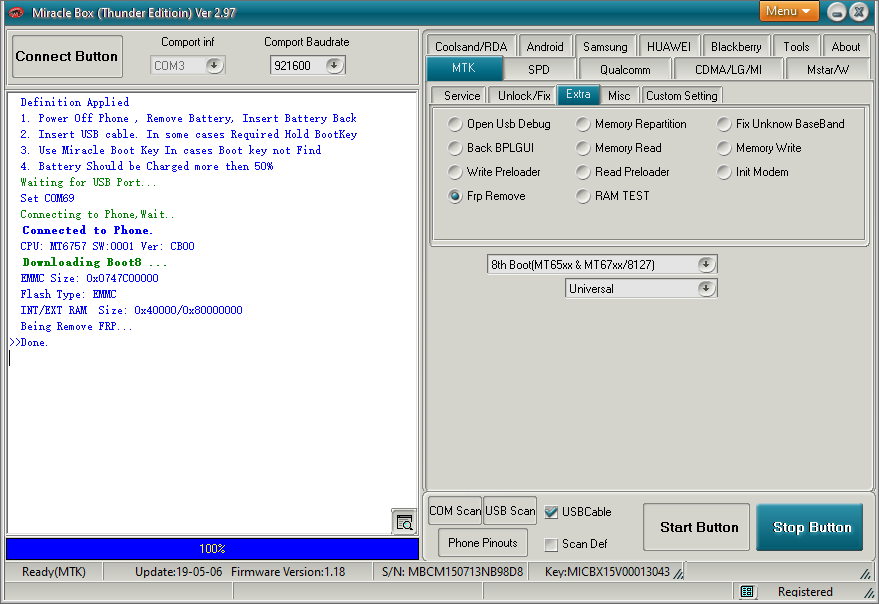Viewport: 879px width, 604px height.
Task: Open the orange Menu dropdown
Action: coord(788,11)
